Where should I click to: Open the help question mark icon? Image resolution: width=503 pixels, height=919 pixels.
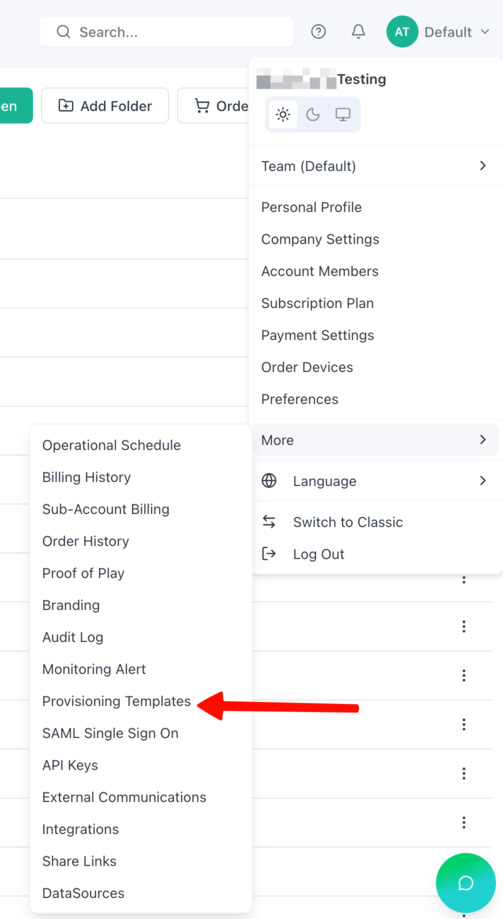pyautogui.click(x=318, y=32)
